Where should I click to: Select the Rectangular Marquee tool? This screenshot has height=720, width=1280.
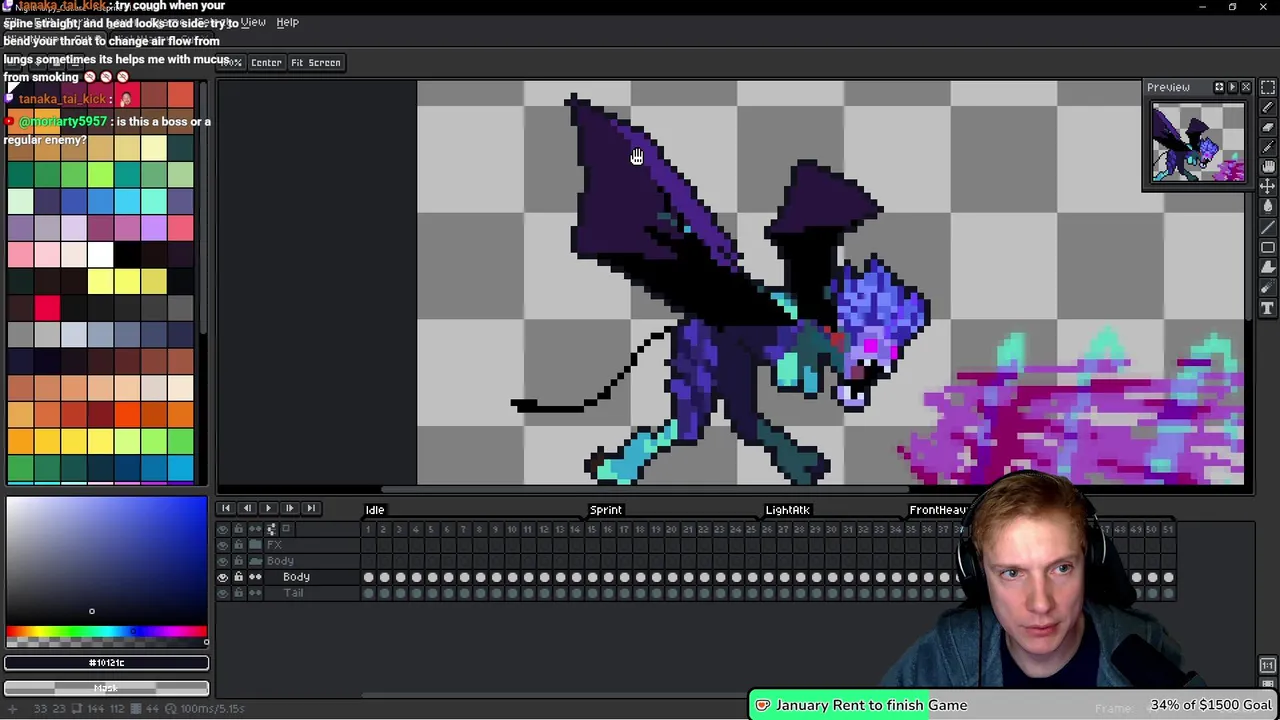1268,87
